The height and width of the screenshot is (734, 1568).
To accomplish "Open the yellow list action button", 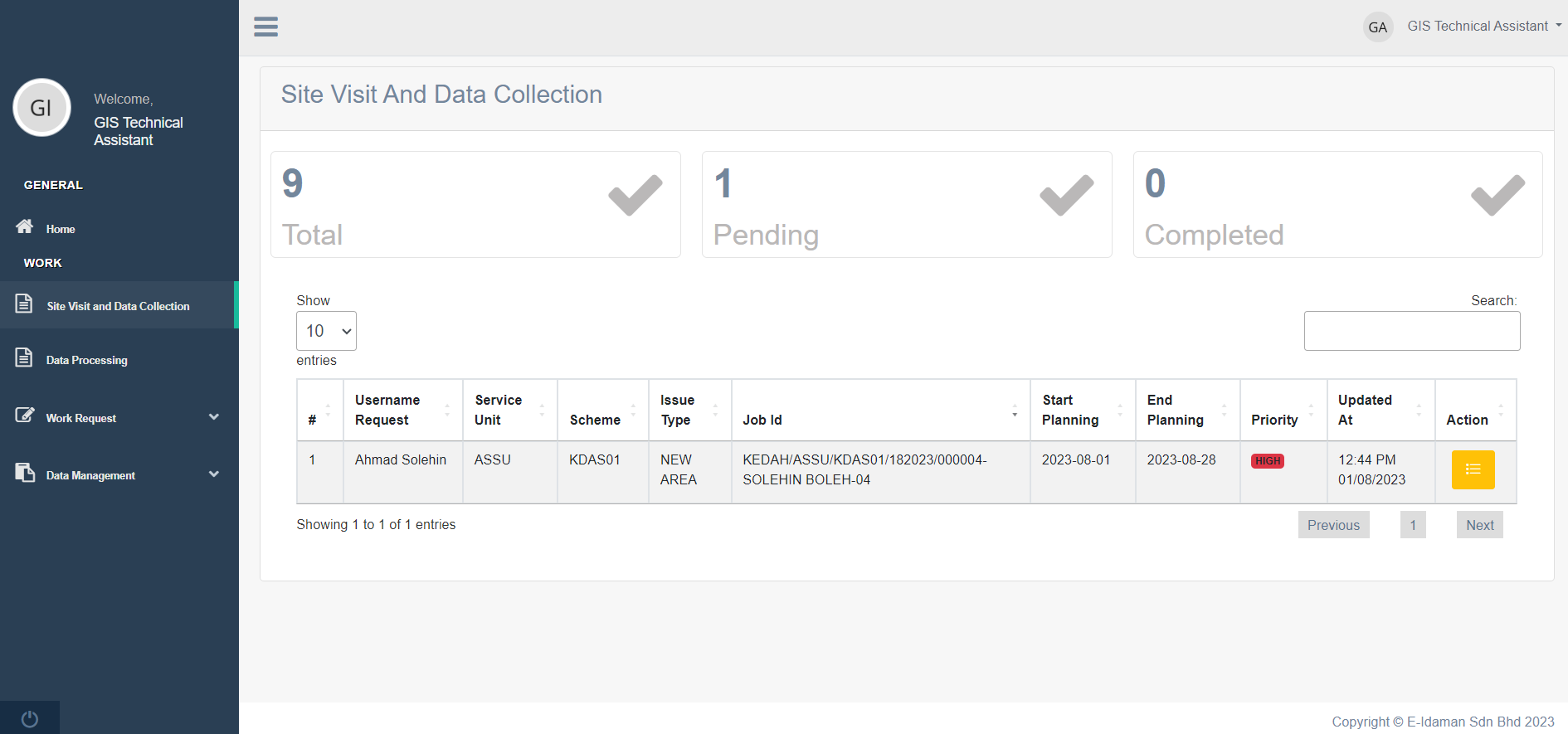I will (1473, 469).
